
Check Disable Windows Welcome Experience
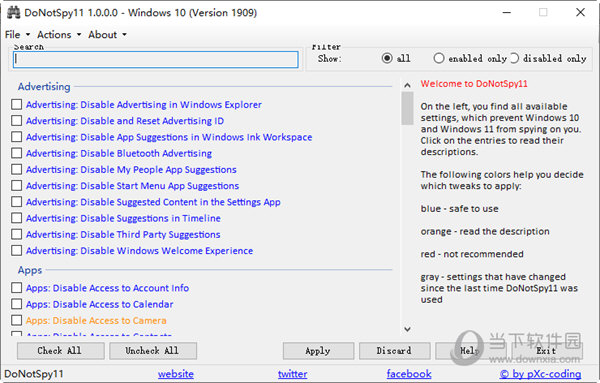pos(16,251)
